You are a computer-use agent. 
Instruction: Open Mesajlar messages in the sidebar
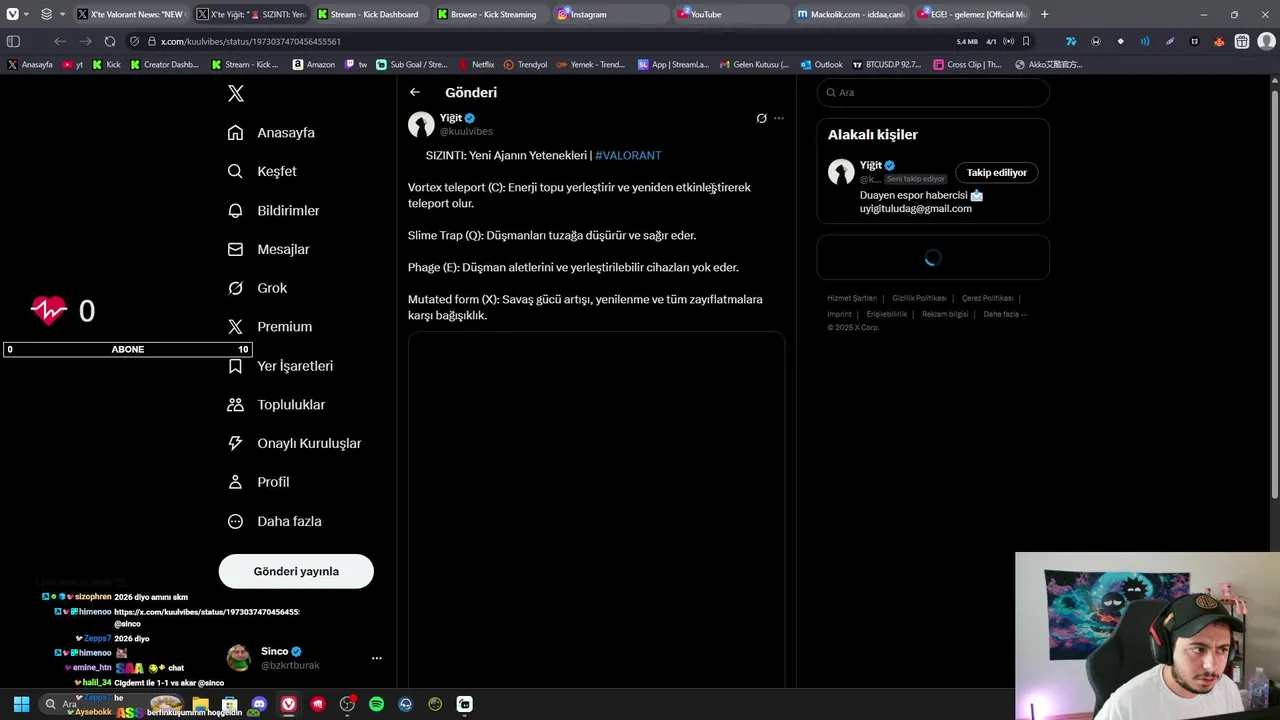[269, 249]
